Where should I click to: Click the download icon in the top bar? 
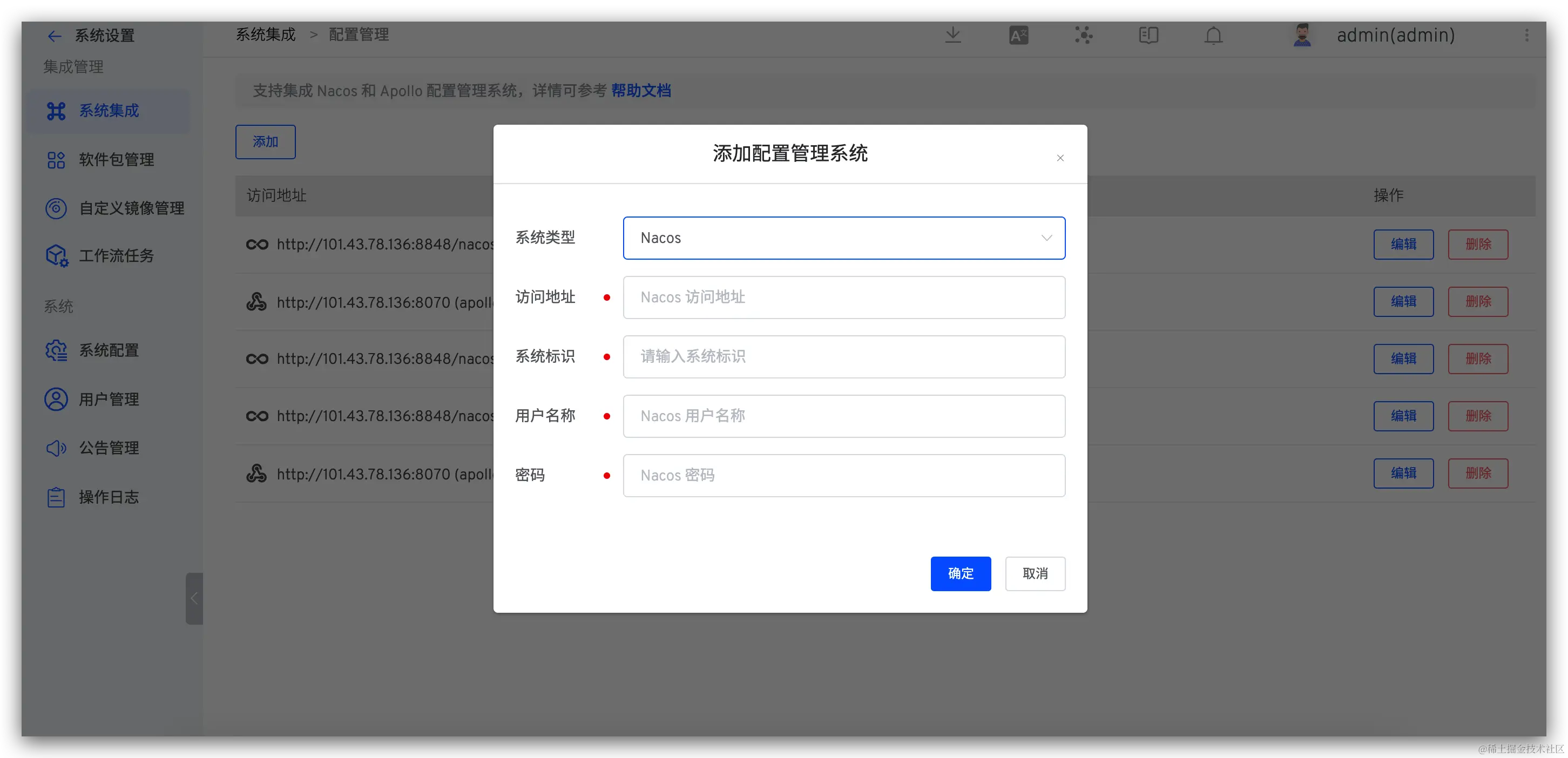tap(952, 35)
